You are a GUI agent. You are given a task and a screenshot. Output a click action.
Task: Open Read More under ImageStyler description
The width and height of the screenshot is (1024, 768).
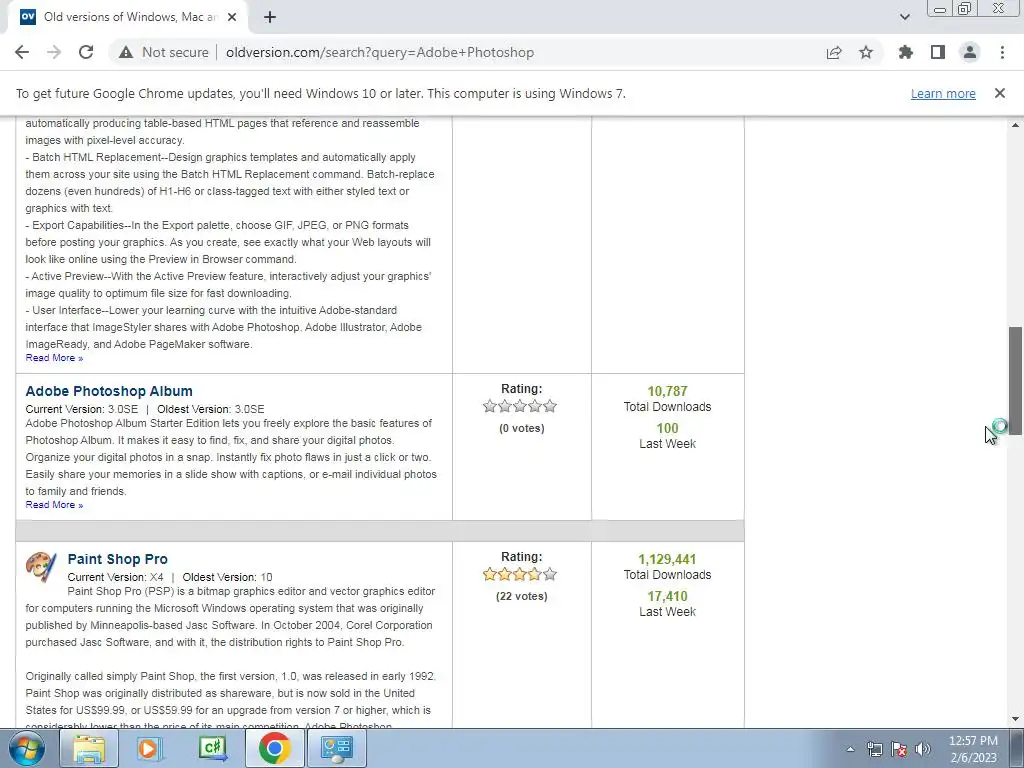point(54,358)
